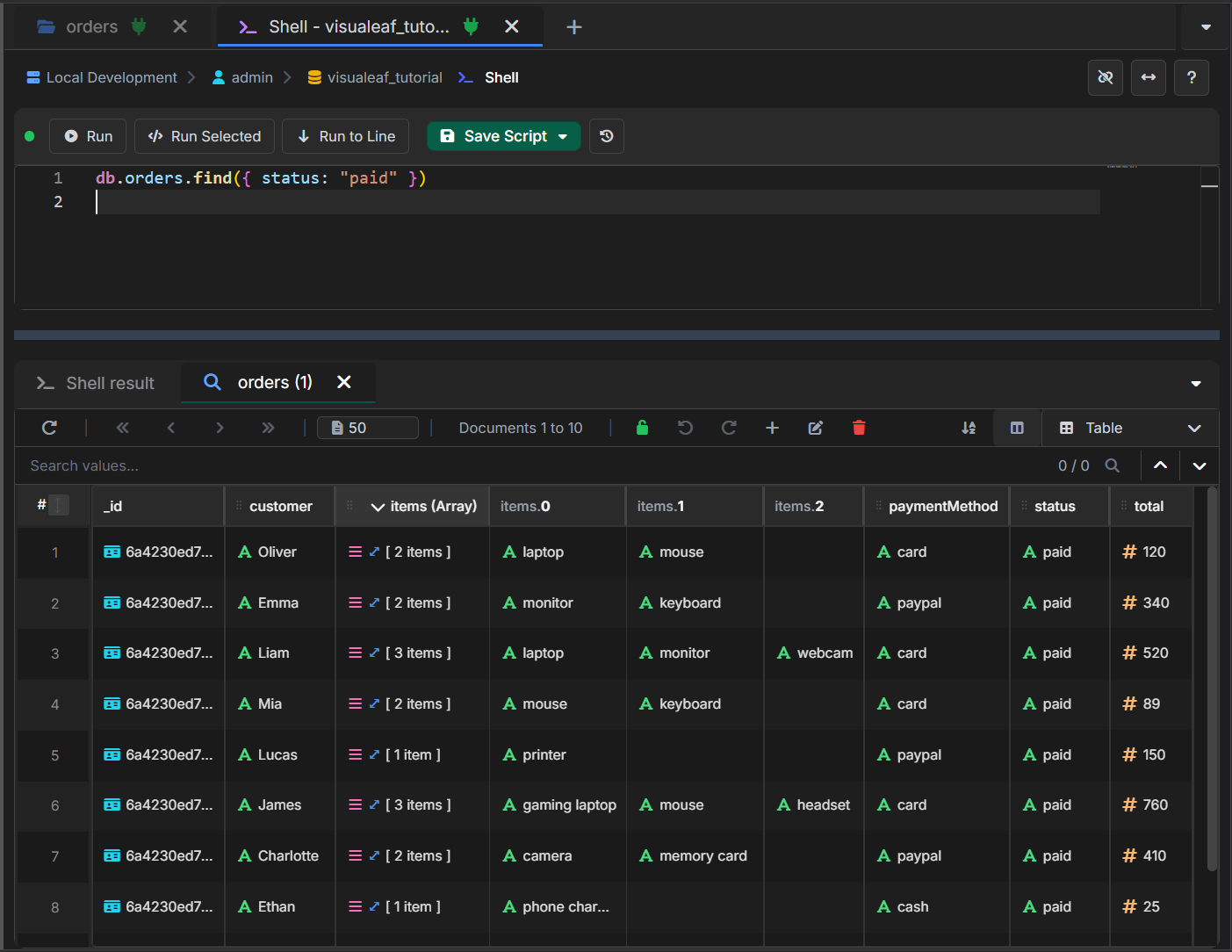Image resolution: width=1232 pixels, height=952 pixels.
Task: Undo the last document change
Action: pos(686,428)
